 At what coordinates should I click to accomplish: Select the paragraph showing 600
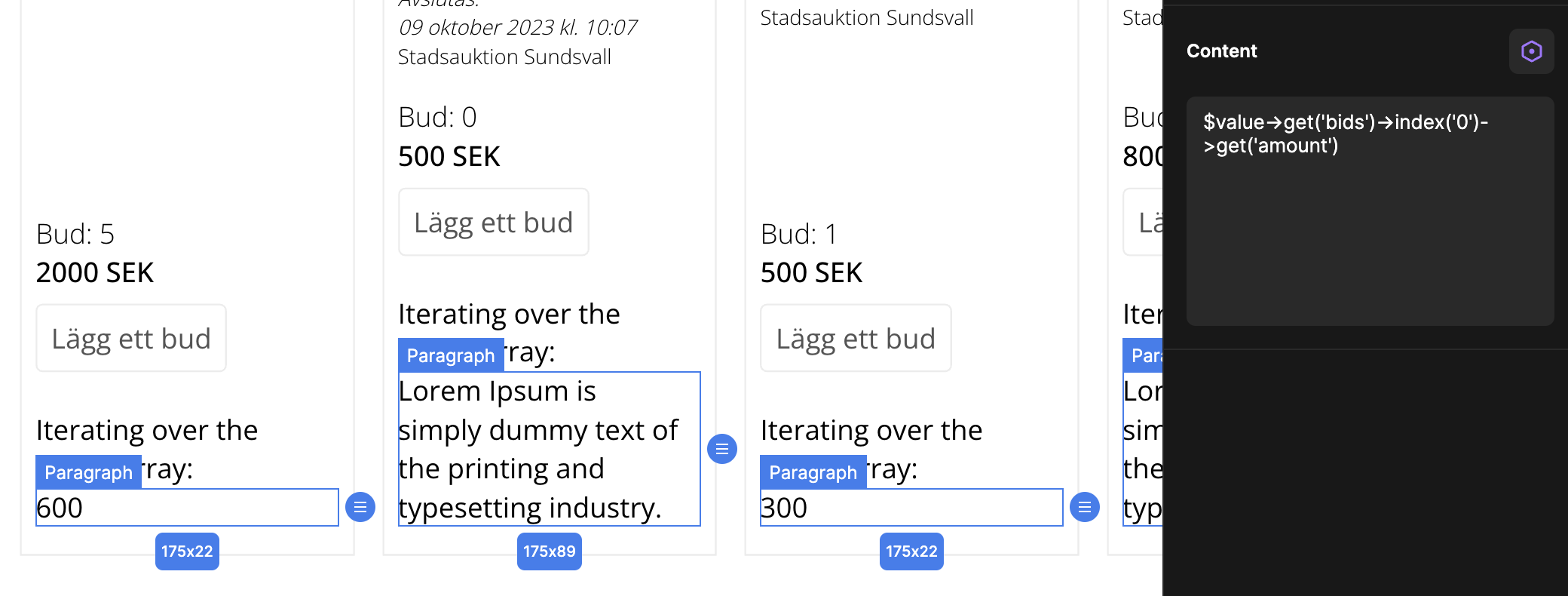pyautogui.click(x=187, y=508)
